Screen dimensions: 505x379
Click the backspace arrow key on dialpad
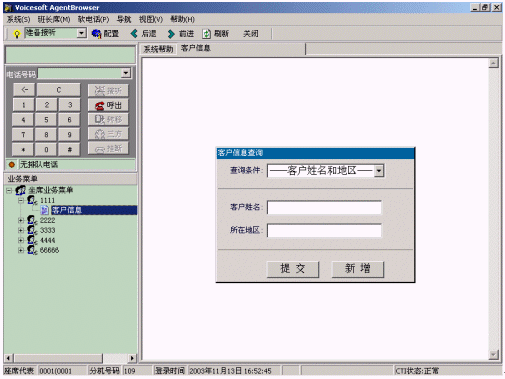click(x=24, y=90)
